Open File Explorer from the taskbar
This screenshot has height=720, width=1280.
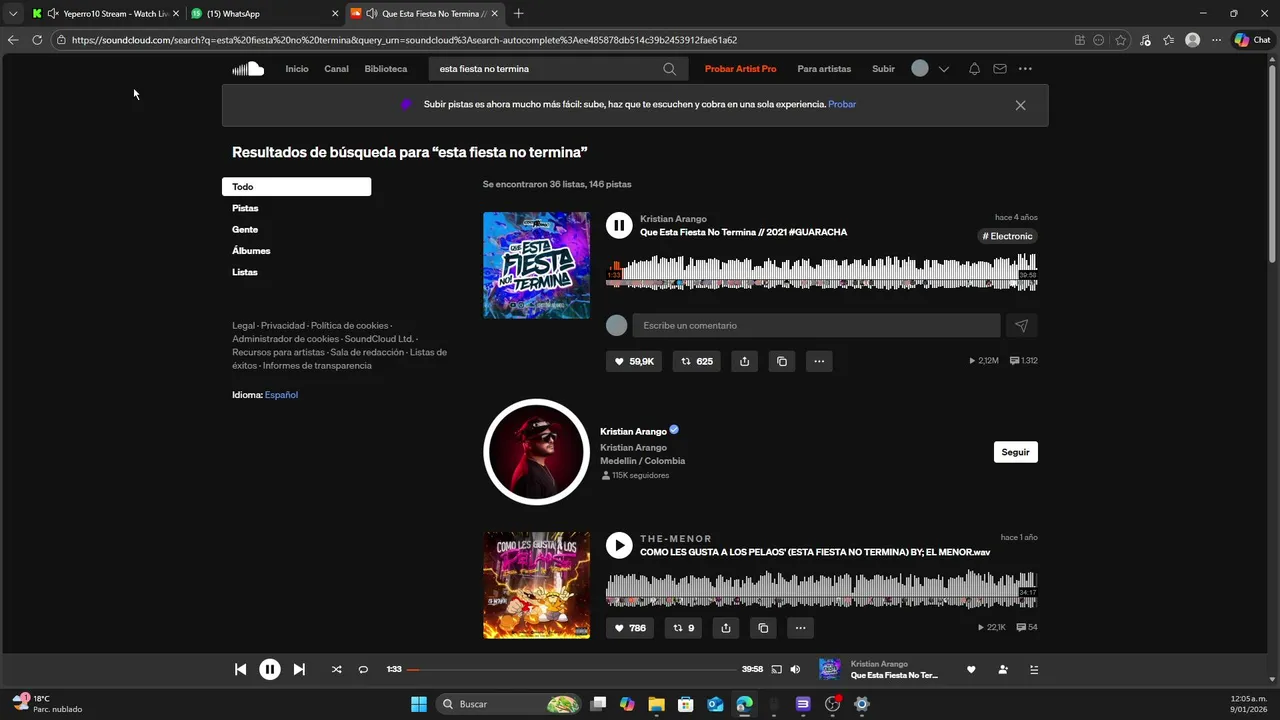coord(656,704)
